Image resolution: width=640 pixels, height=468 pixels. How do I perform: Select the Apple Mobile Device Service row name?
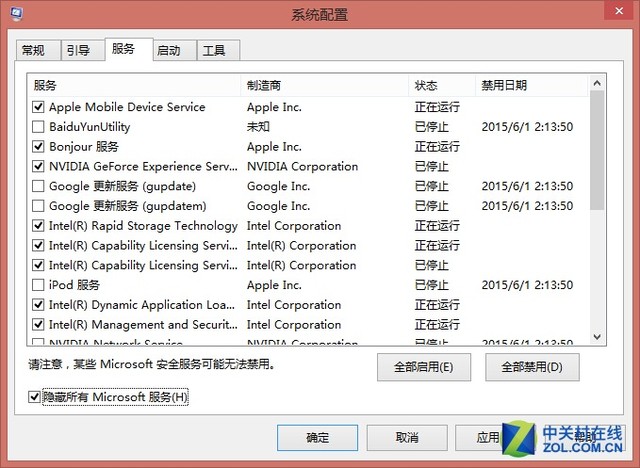point(127,107)
